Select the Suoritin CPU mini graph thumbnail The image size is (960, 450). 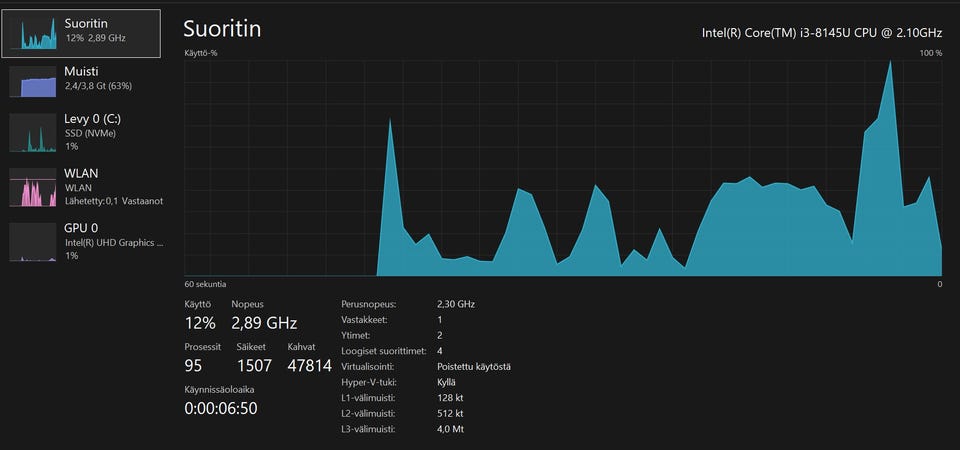click(33, 34)
